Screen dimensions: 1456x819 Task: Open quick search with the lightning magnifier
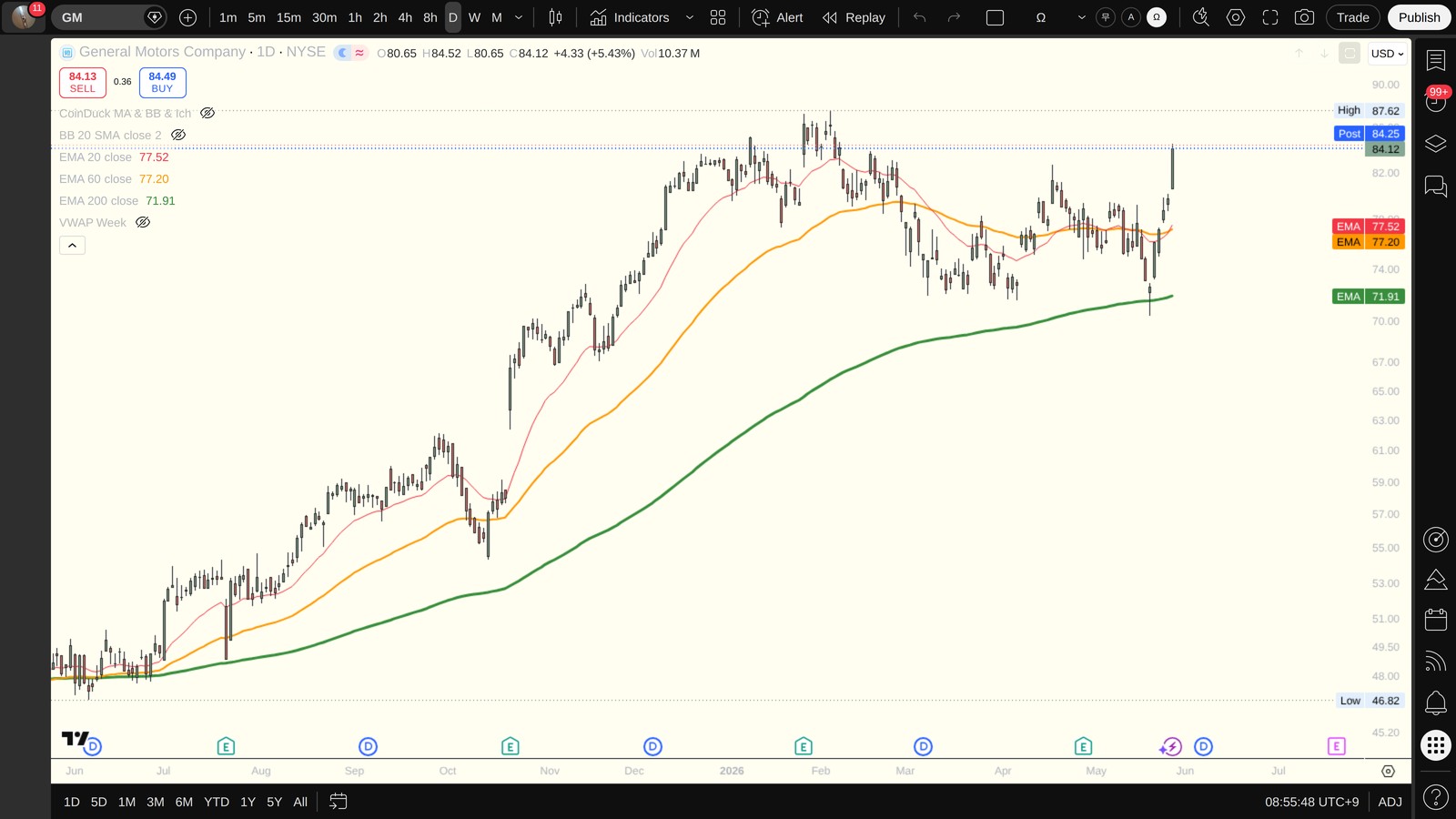click(1201, 17)
